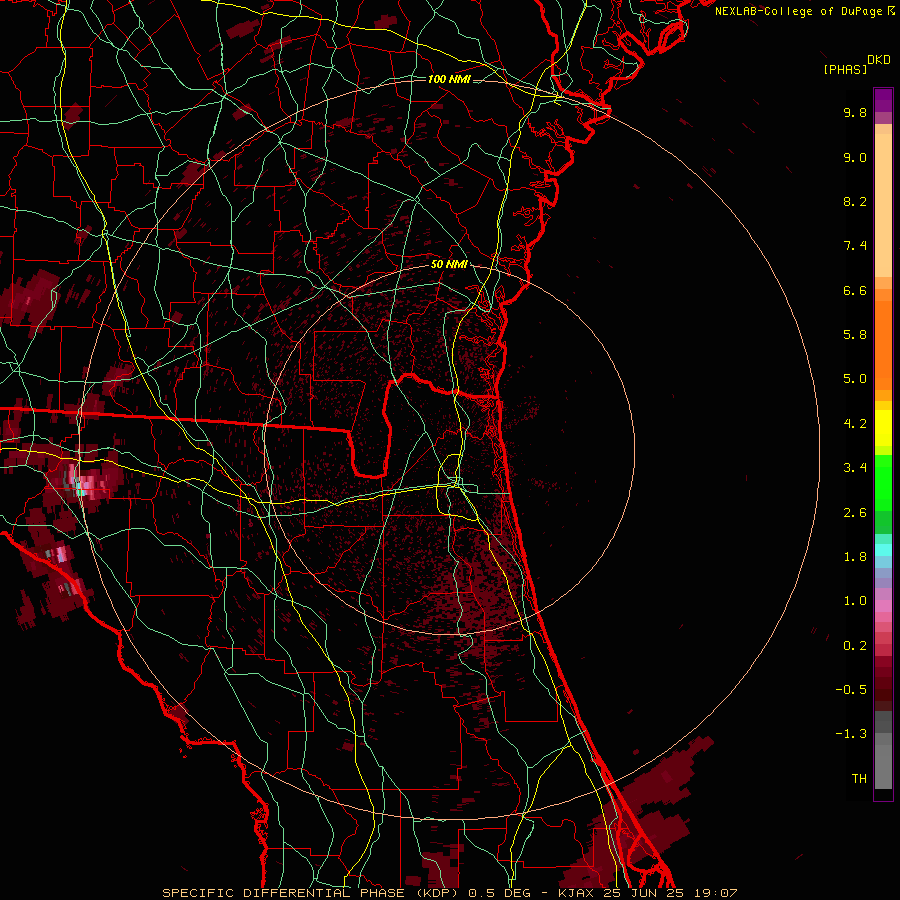Click the 8.2 value on color scale

[855, 201]
